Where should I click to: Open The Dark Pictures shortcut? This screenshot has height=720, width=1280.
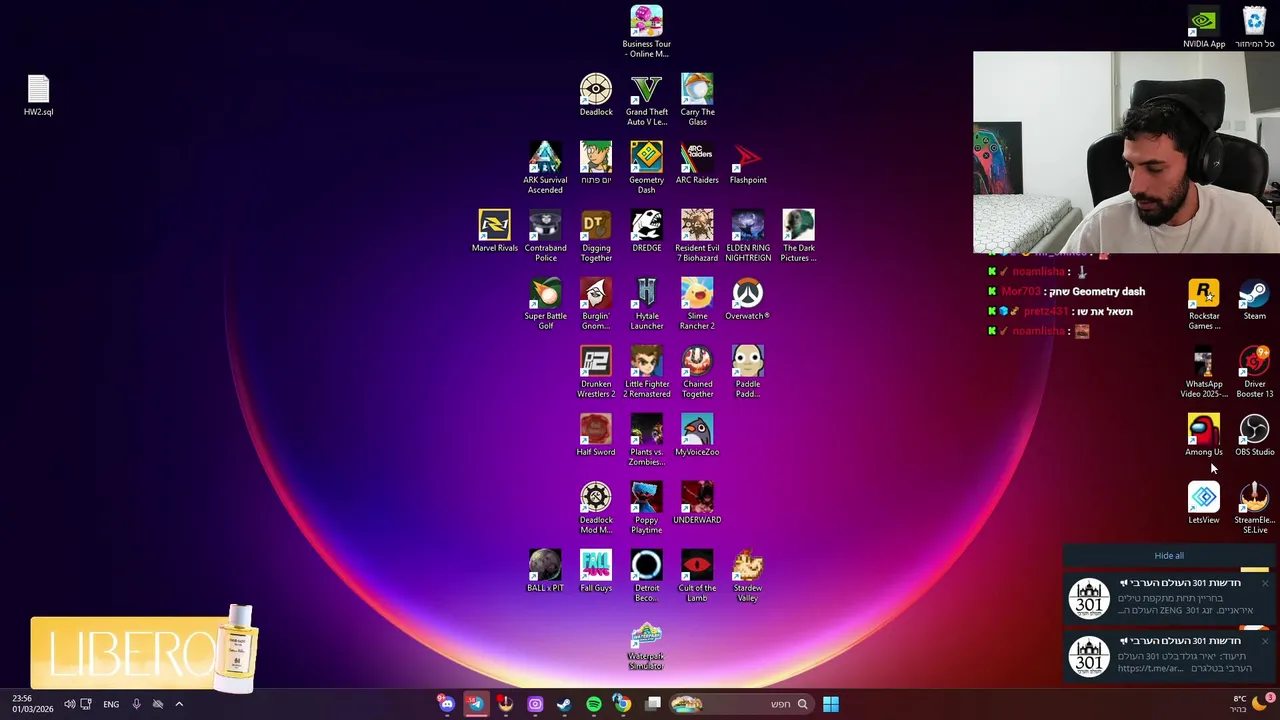pyautogui.click(x=798, y=235)
